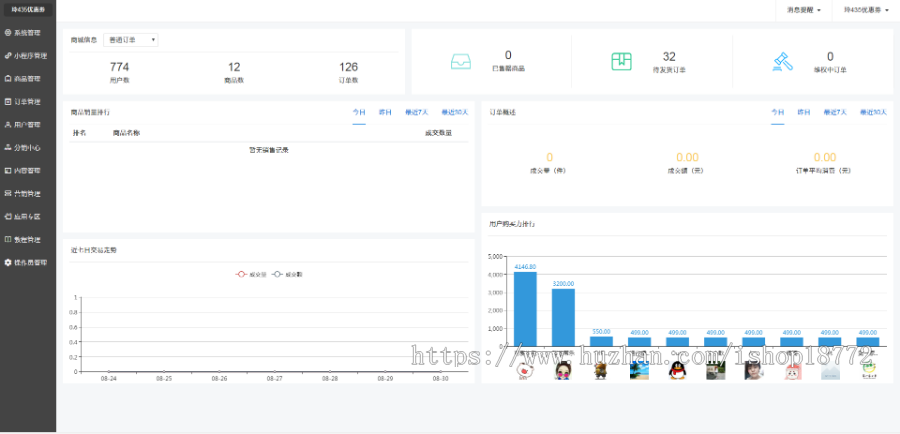Image resolution: width=900 pixels, height=434 pixels.
Task: Click the 维权中订单 label
Action: 830,69
